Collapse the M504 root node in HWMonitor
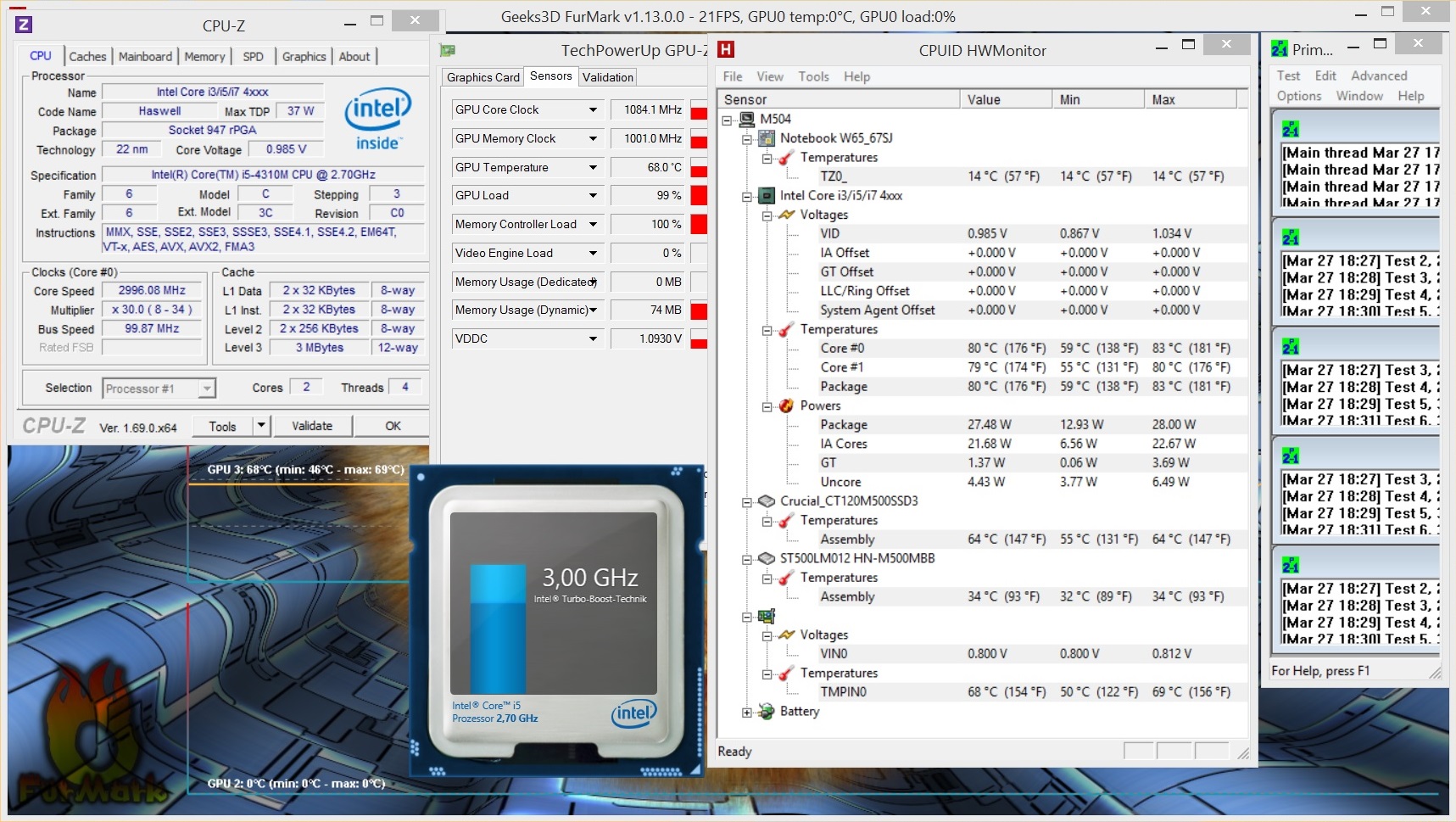Image resolution: width=1456 pixels, height=822 pixels. click(727, 120)
